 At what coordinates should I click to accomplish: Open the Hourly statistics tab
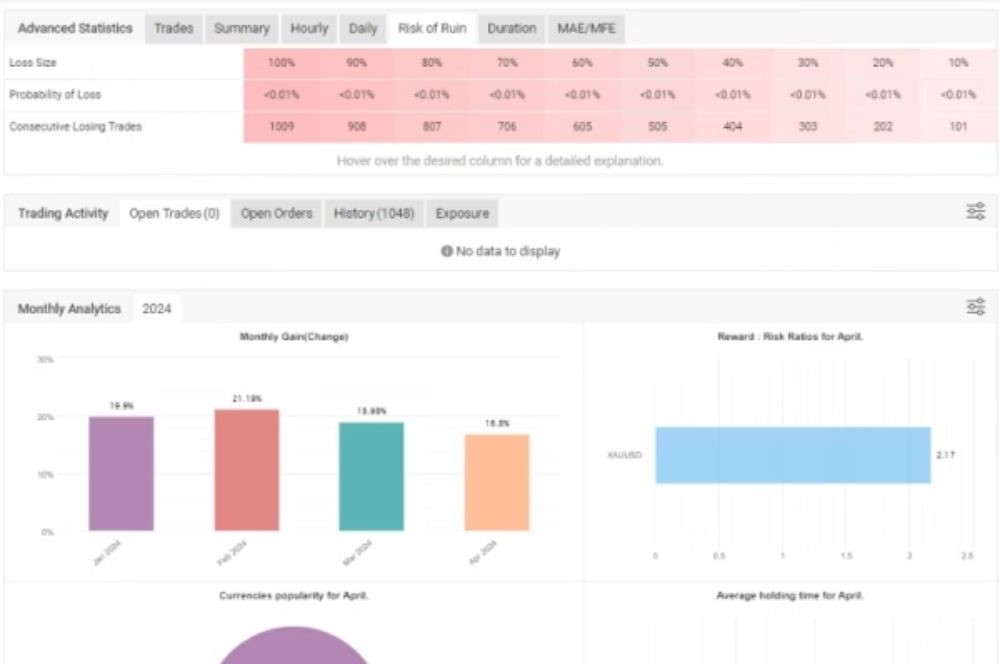point(309,29)
